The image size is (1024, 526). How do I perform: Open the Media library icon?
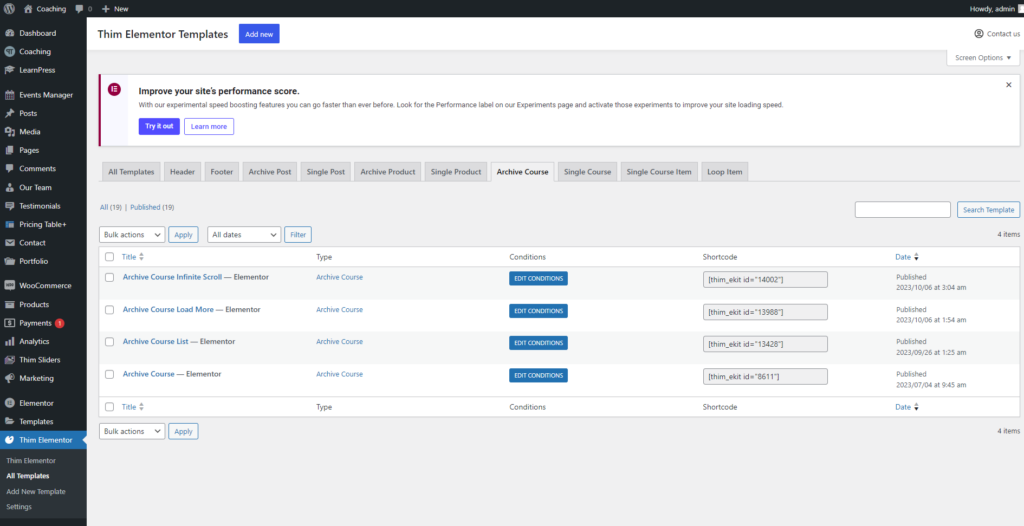coord(10,131)
